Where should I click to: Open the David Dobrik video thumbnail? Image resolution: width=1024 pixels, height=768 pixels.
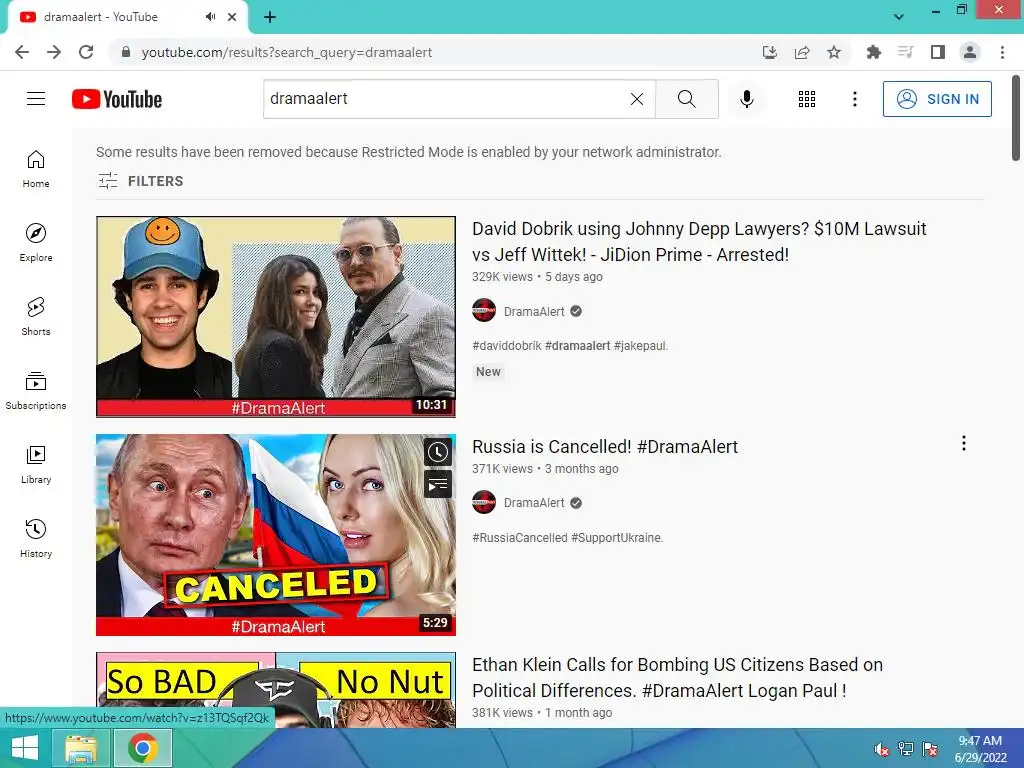tap(276, 317)
